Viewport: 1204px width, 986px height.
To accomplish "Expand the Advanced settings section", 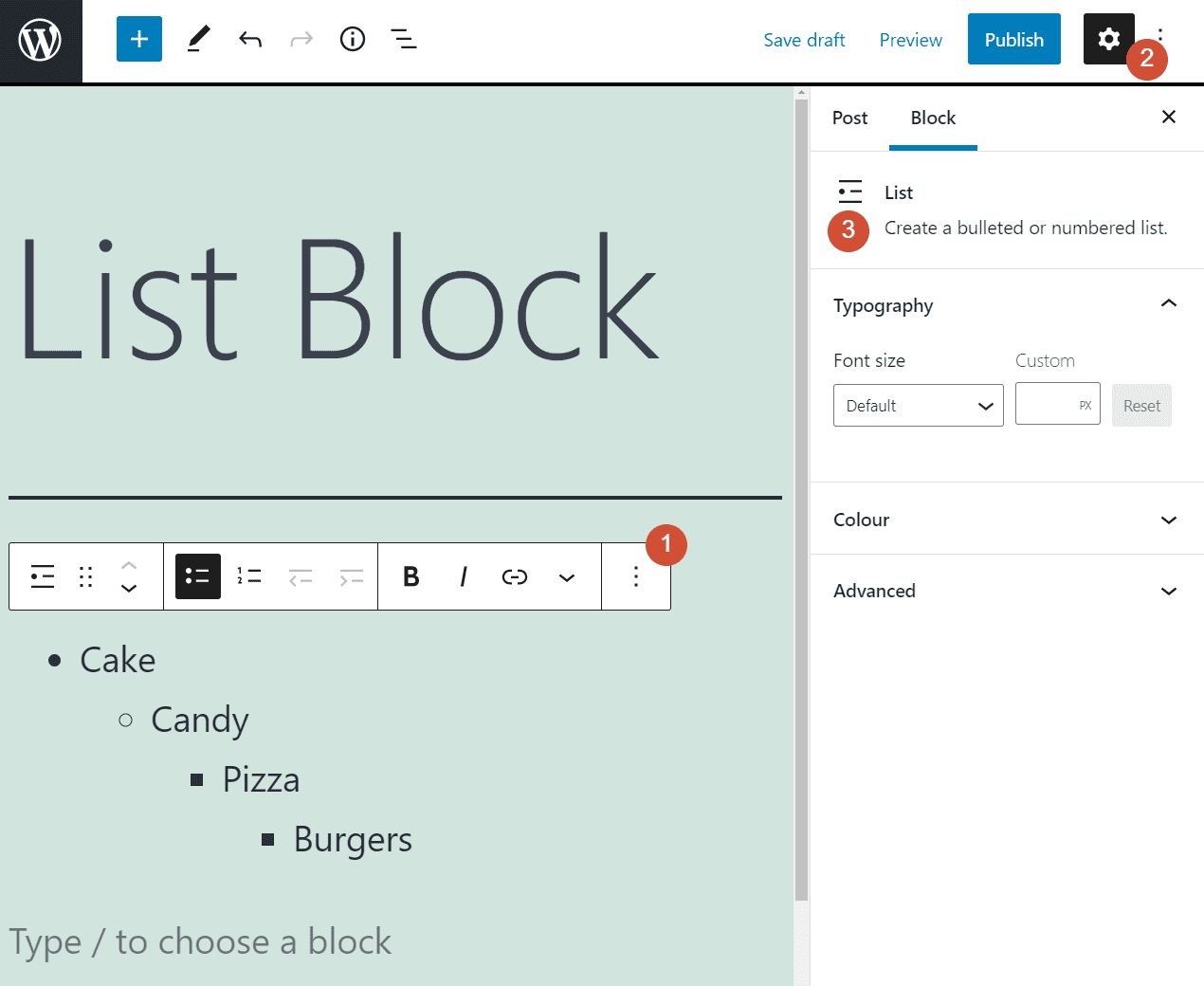I will [x=1007, y=590].
